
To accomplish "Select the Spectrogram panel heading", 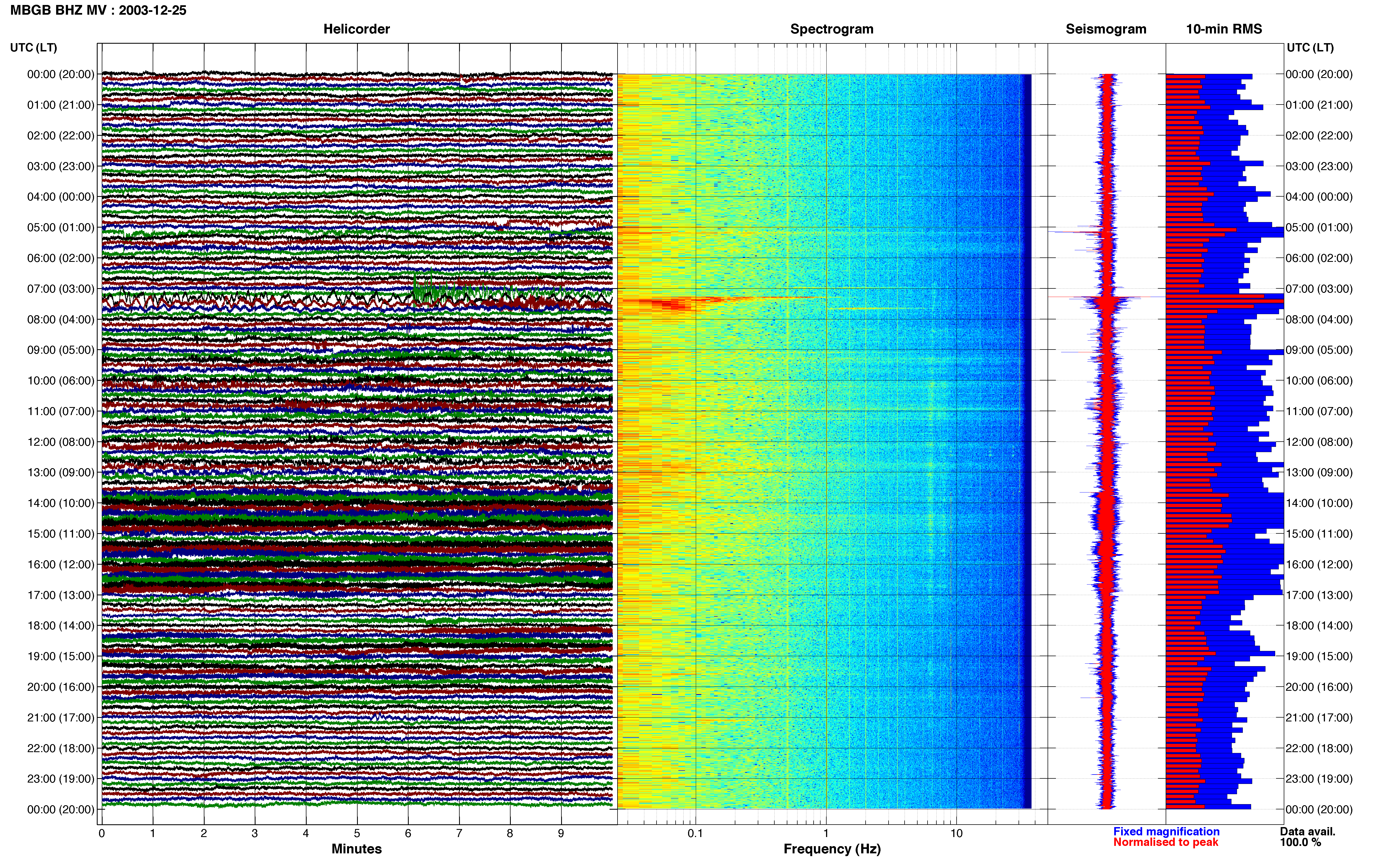I will click(832, 29).
